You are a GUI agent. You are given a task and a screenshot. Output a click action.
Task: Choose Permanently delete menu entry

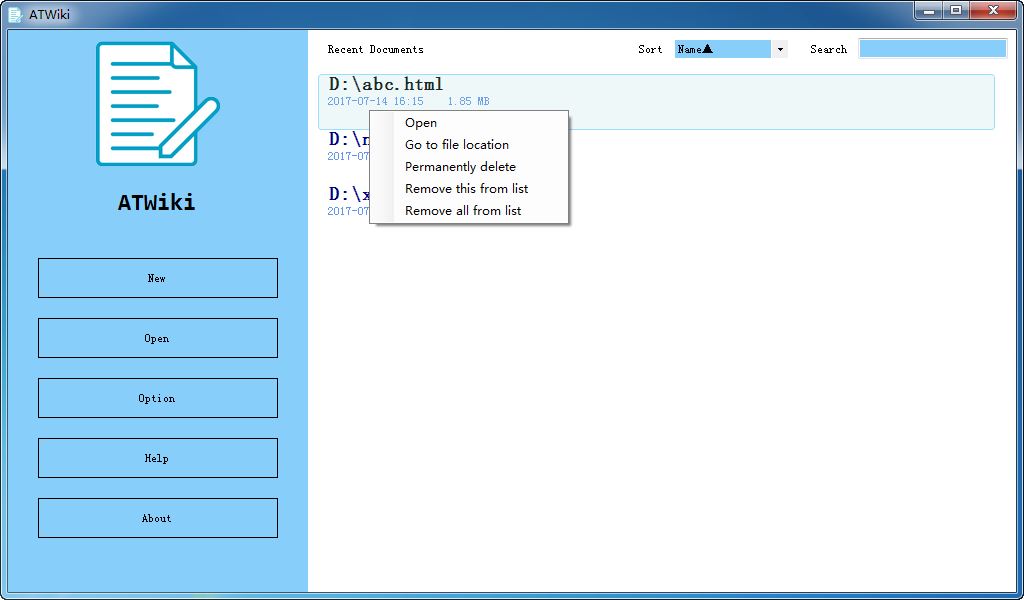coord(469,166)
